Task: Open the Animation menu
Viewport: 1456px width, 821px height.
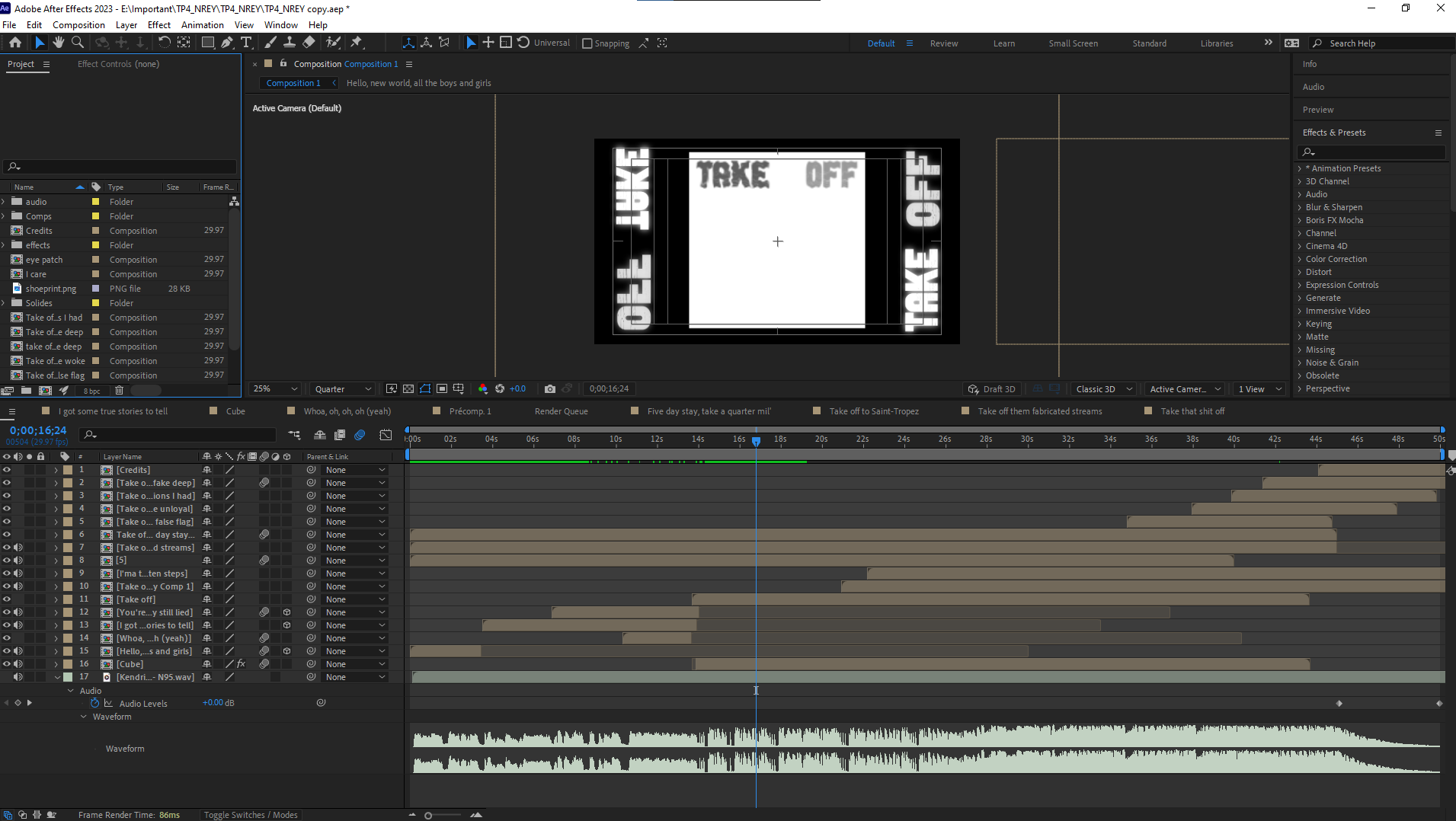Action: pos(202,25)
